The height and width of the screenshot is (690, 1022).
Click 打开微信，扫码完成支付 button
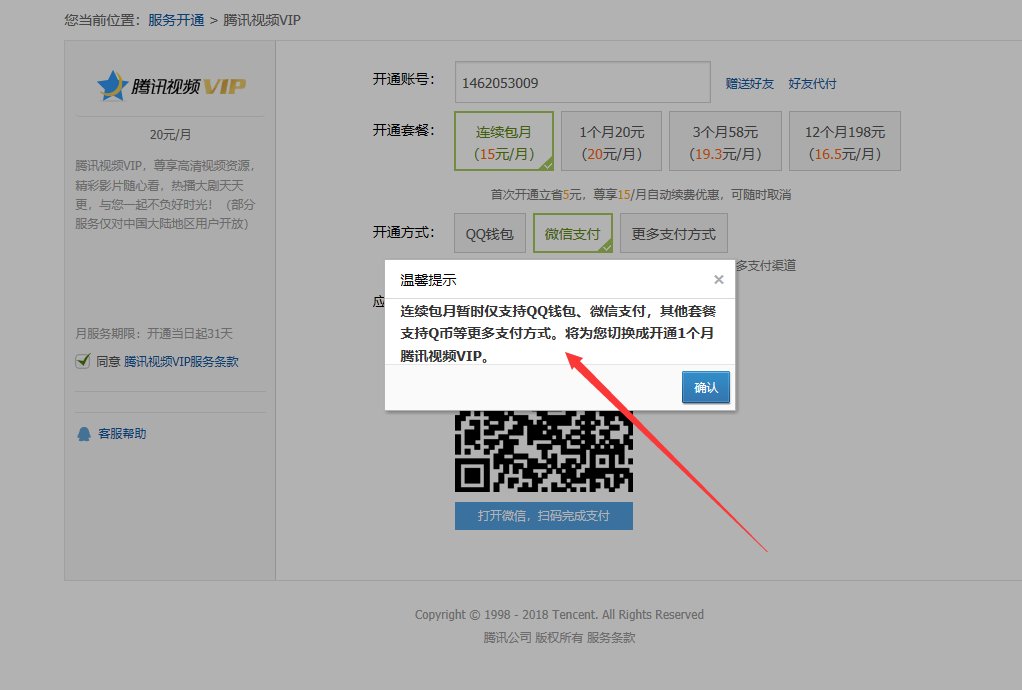click(543, 516)
